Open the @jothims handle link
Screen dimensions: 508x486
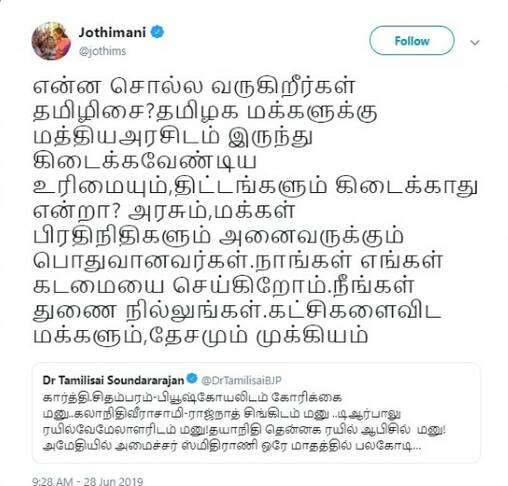(103, 51)
